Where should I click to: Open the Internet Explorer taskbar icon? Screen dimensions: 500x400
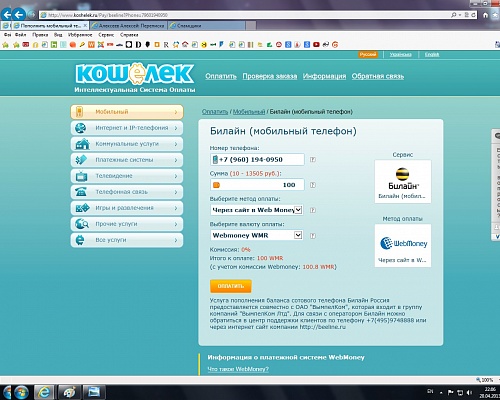(x=44, y=392)
